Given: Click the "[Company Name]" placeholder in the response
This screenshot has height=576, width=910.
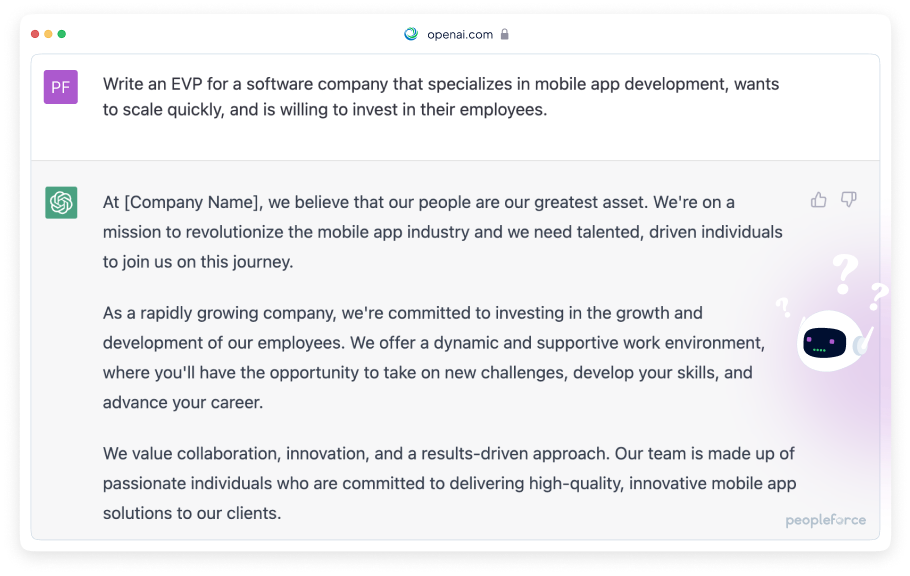Looking at the screenshot, I should (192, 202).
